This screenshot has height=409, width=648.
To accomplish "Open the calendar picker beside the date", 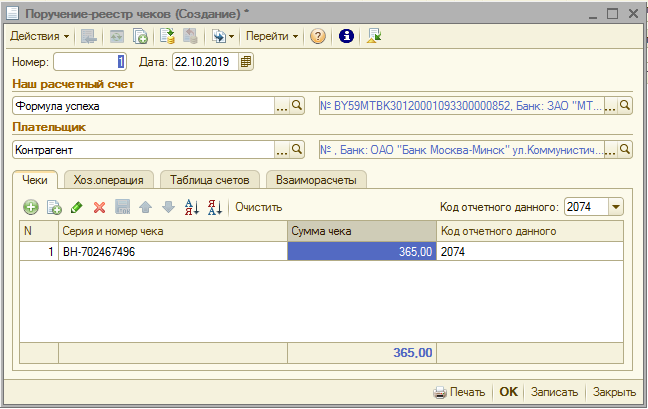I will click(x=247, y=62).
